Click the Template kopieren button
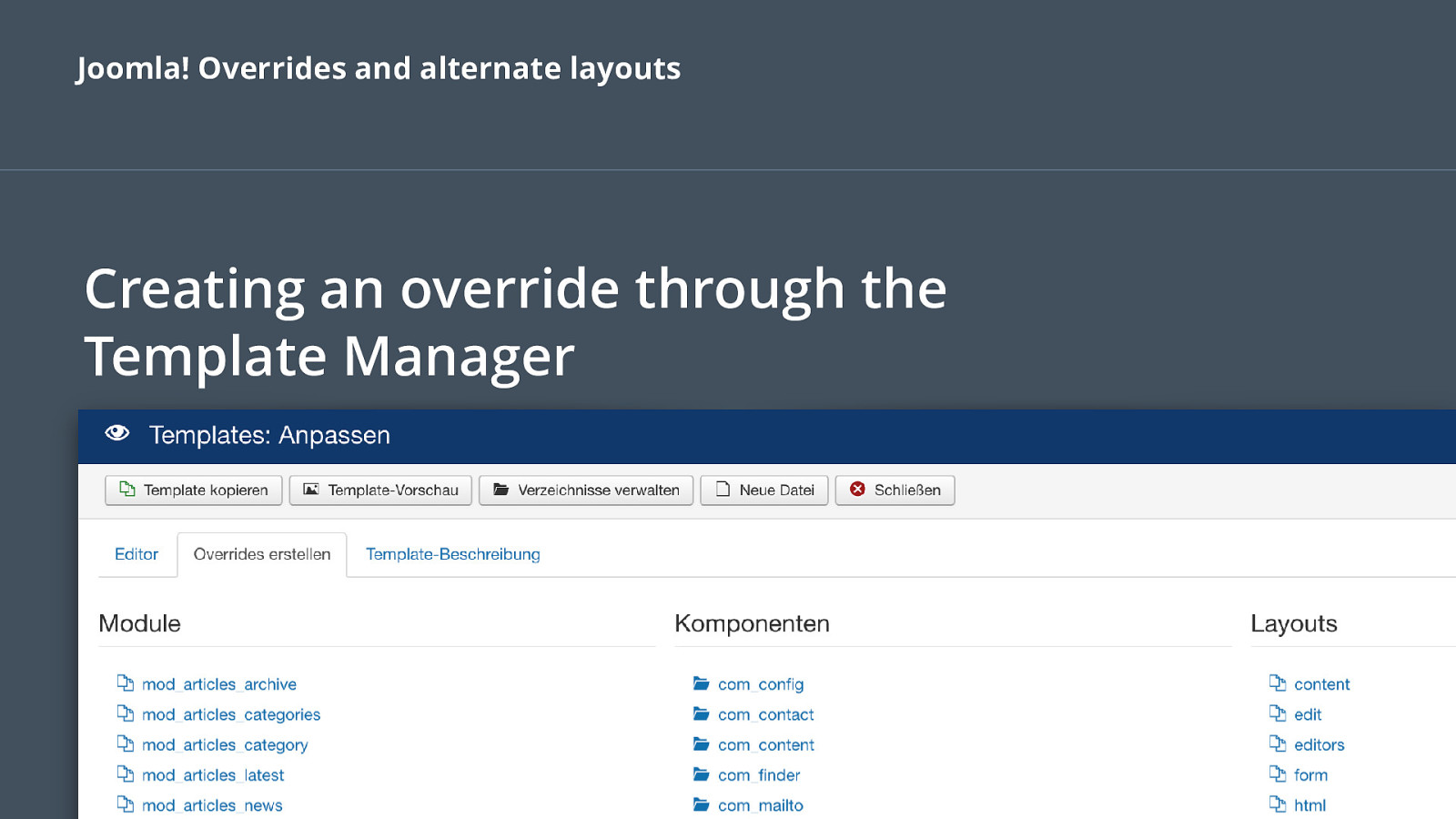The image size is (1456, 819). click(194, 490)
